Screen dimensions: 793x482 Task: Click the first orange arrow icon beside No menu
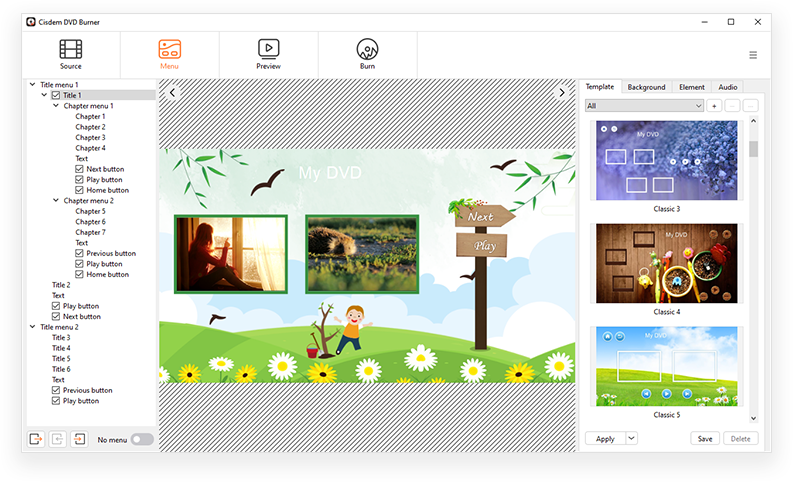click(x=36, y=439)
